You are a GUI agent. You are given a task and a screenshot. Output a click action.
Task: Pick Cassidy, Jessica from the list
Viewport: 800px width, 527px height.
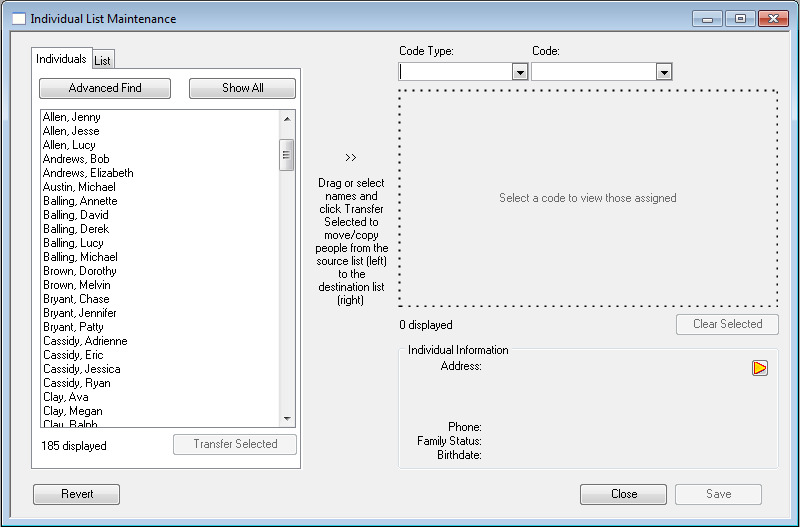[x=81, y=369]
